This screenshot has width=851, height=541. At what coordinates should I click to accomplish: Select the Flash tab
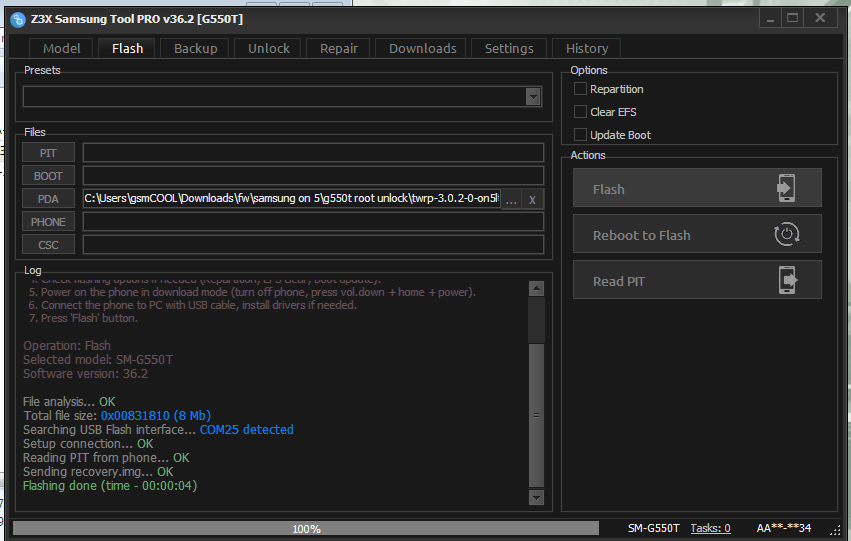[x=128, y=48]
